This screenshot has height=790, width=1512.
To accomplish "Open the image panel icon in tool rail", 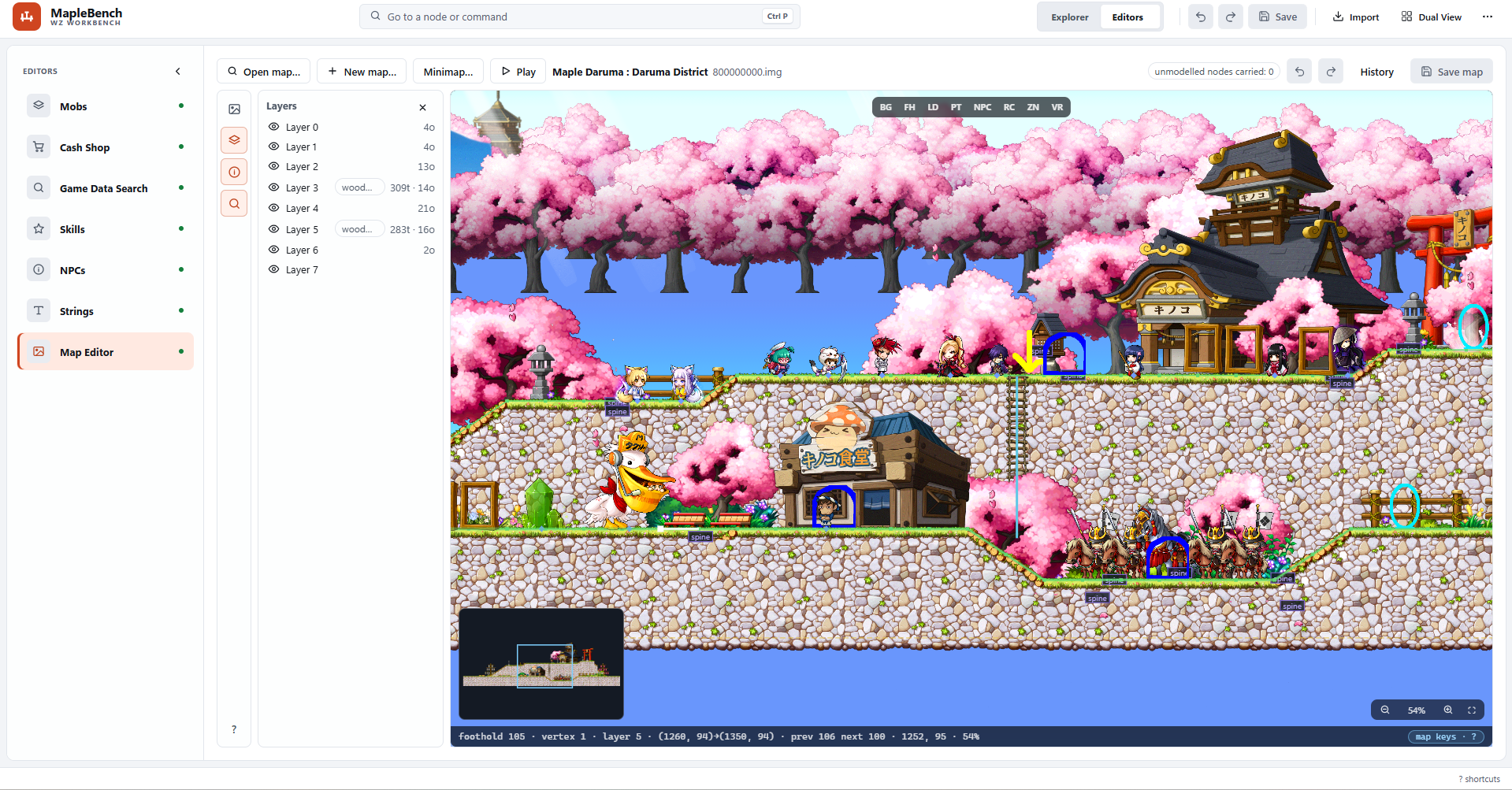I will 234,109.
